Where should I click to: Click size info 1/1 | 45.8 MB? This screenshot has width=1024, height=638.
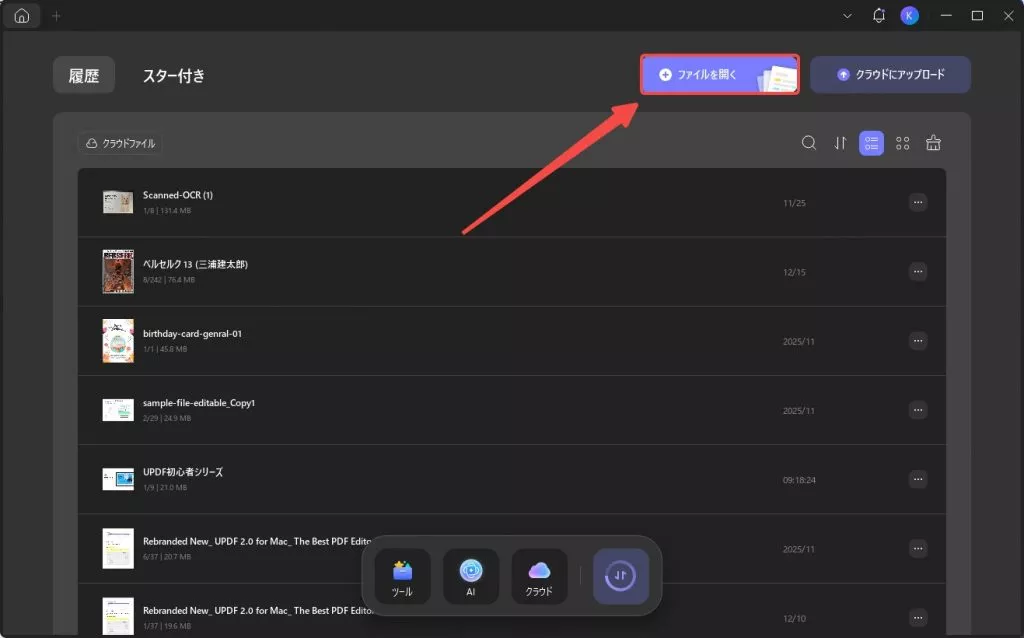click(165, 349)
